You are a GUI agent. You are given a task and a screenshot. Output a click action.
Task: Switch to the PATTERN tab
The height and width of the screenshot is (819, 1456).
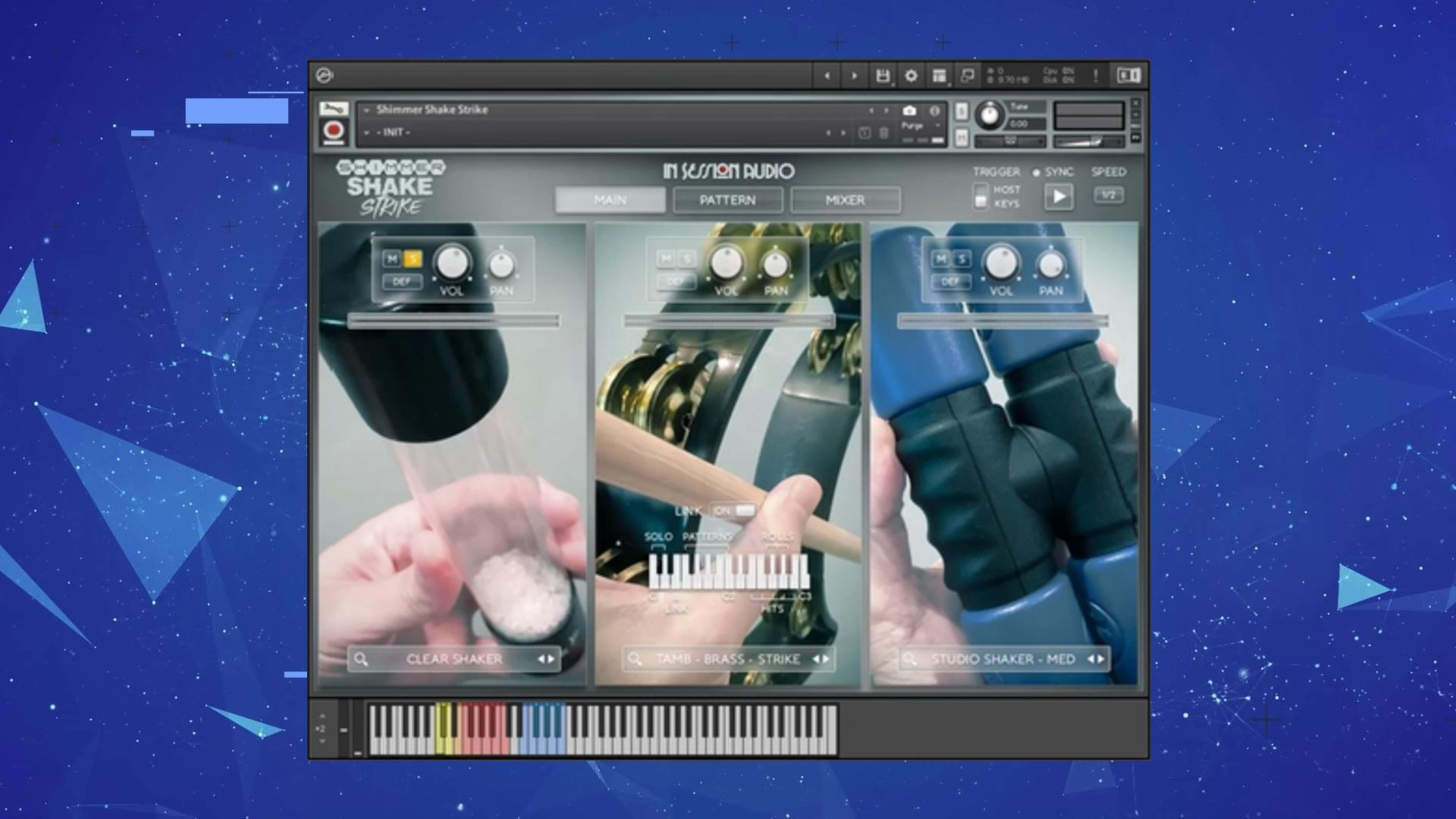728,200
